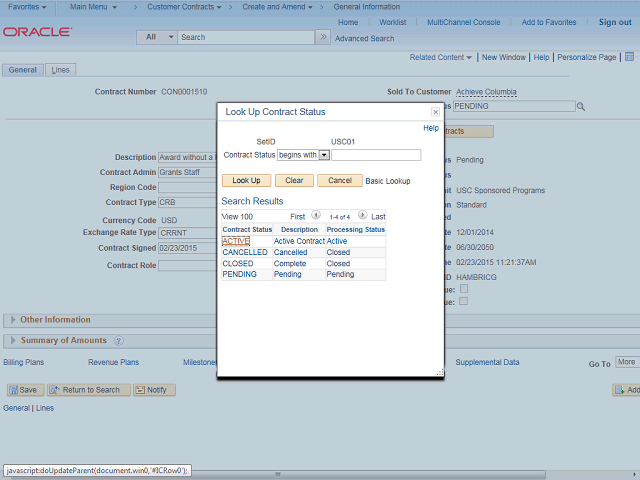The image size is (640, 480).
Task: Open Summary of Amounts help icon
Action: (118, 341)
